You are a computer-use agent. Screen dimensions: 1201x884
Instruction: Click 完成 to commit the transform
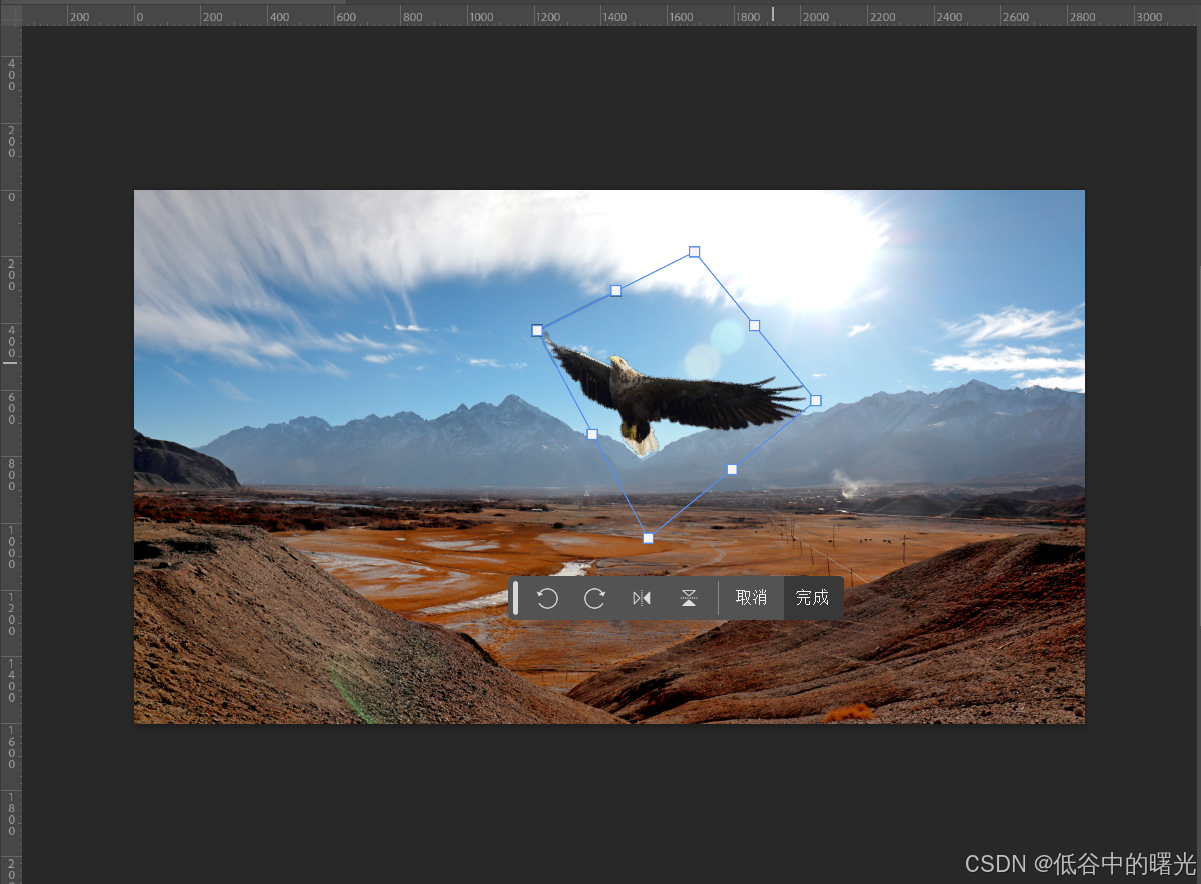click(x=813, y=598)
